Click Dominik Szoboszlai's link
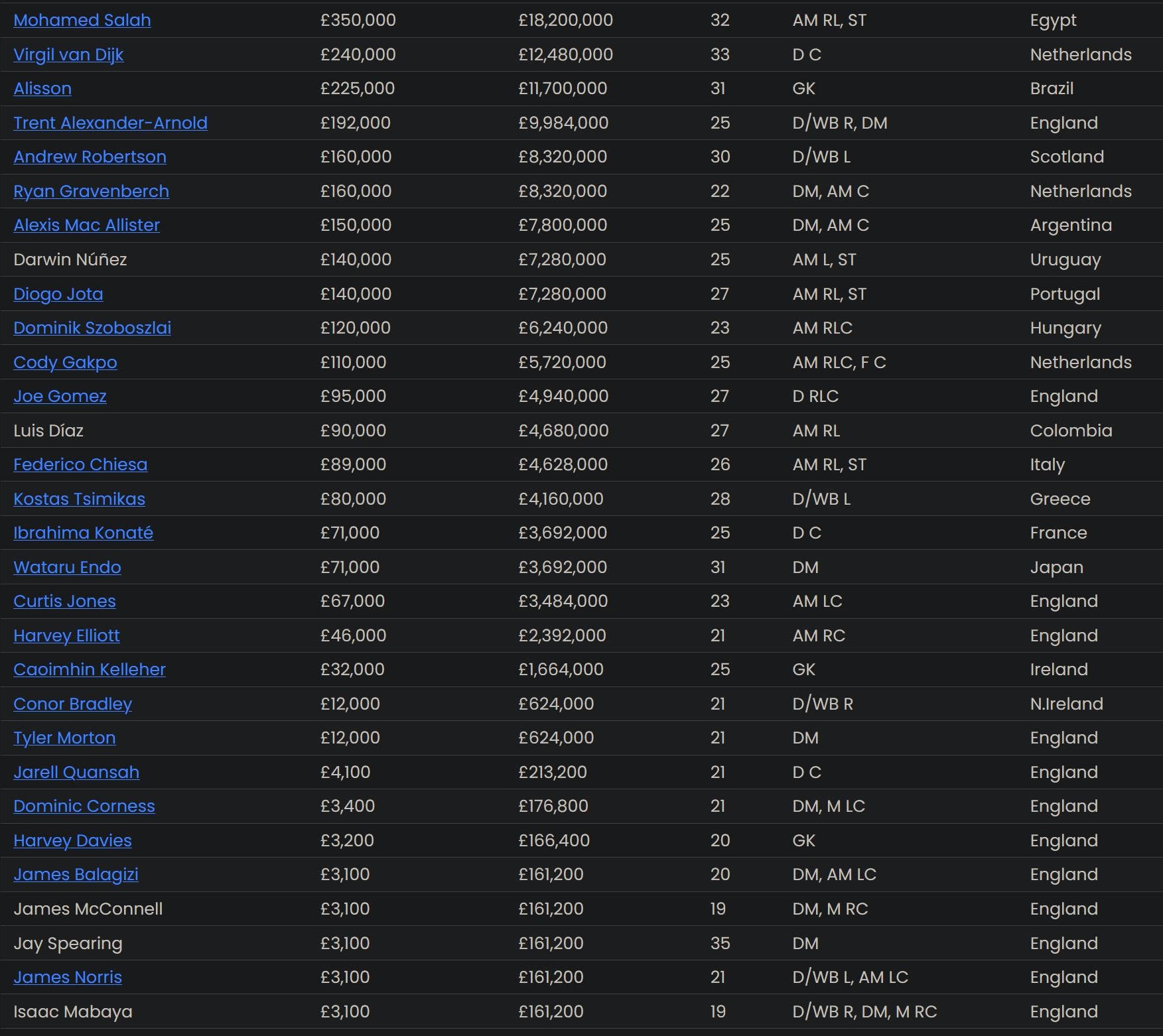This screenshot has height=1036, width=1163. pyautogui.click(x=92, y=328)
